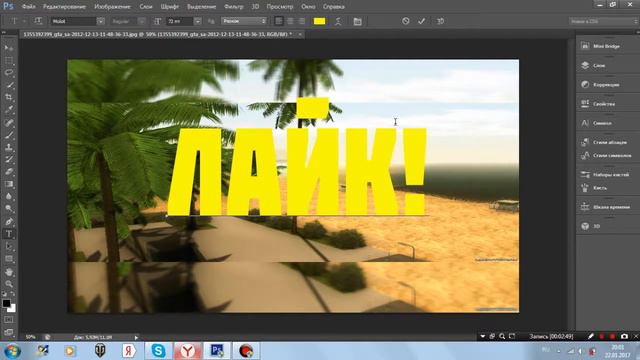This screenshot has height=360, width=640.
Task: Open the font family dropdown arrow
Action: pos(100,21)
